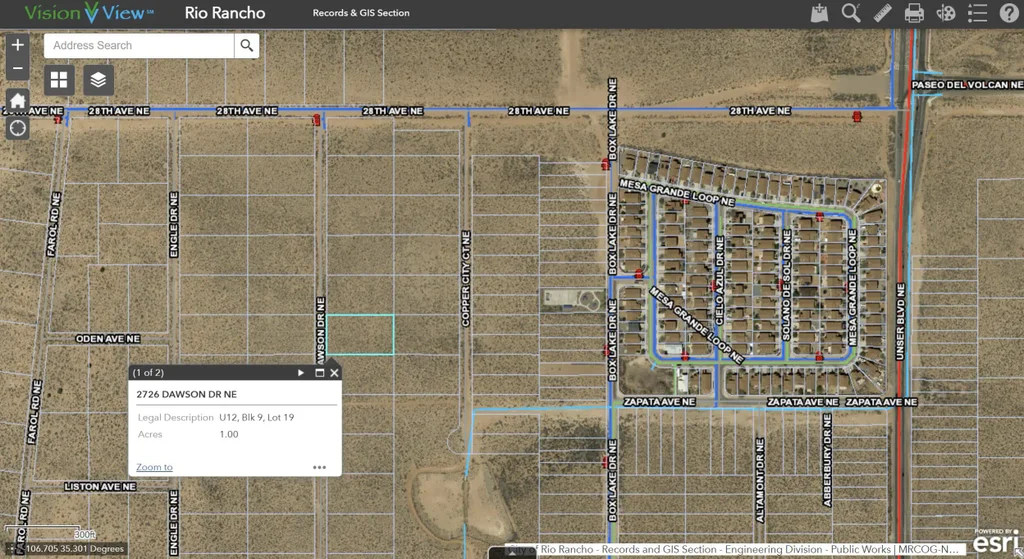Image resolution: width=1024 pixels, height=559 pixels.
Task: Return to default extent with Home button
Action: tap(17, 101)
